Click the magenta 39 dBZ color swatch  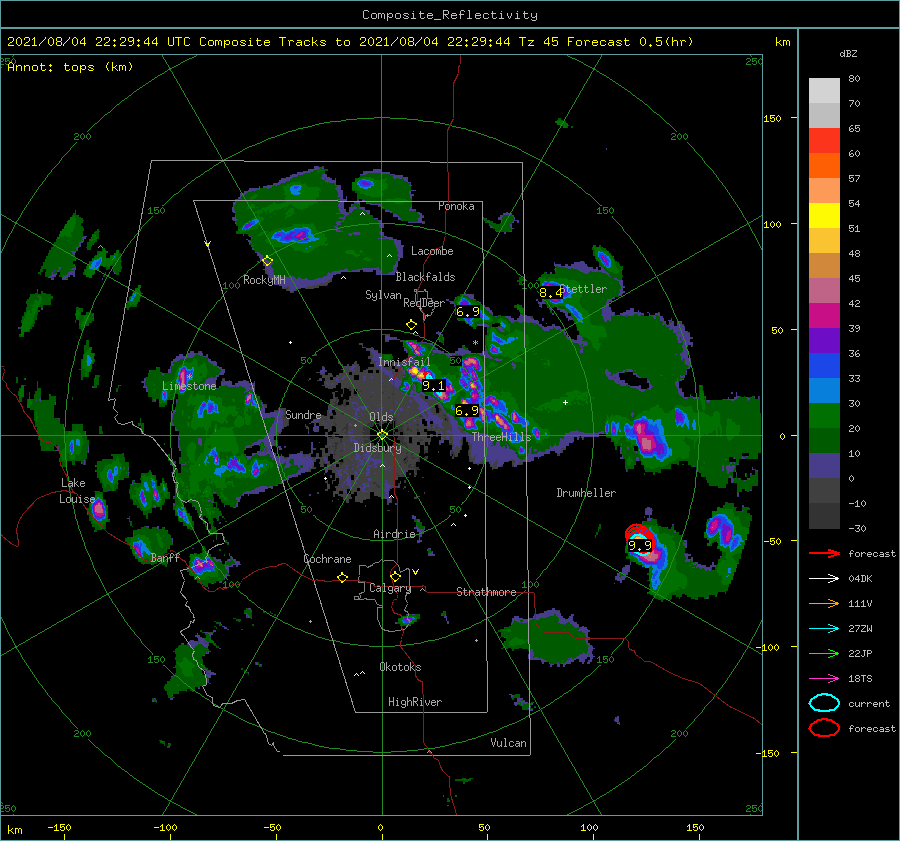click(x=824, y=316)
